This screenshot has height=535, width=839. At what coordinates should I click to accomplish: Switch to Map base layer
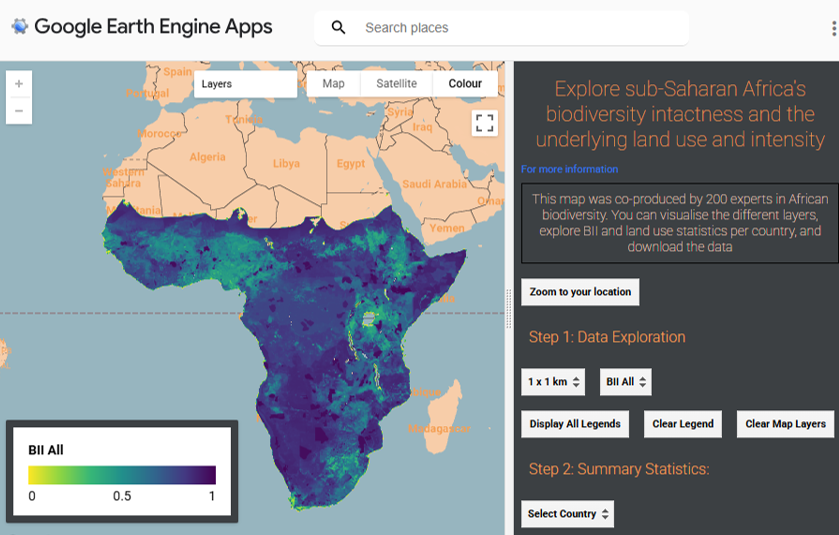pos(334,84)
